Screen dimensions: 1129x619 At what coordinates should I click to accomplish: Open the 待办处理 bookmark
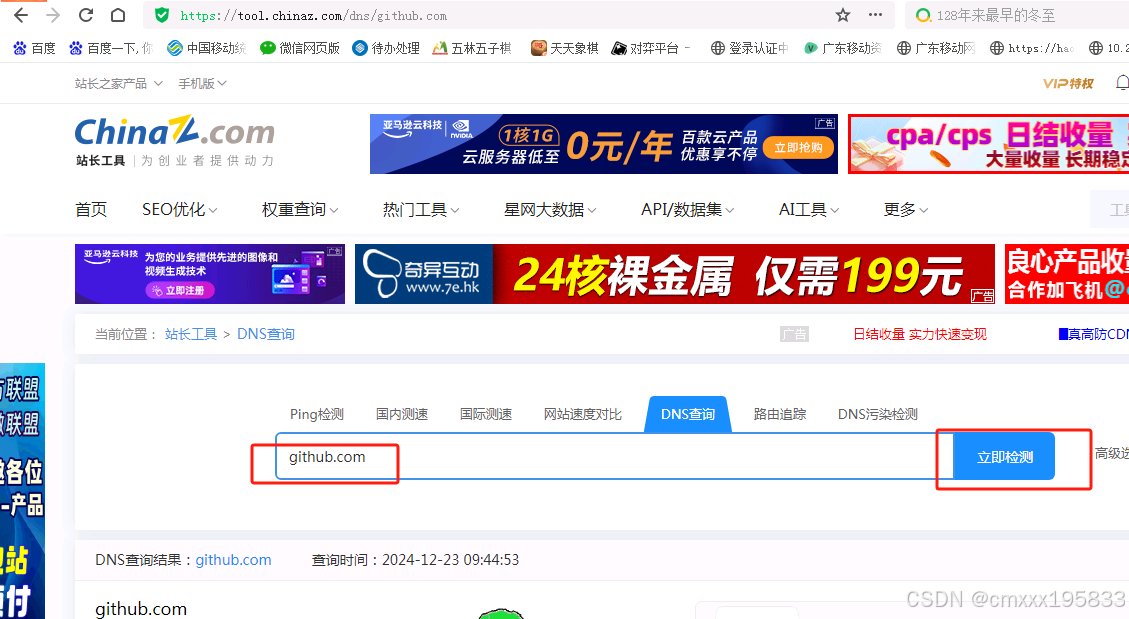pyautogui.click(x=386, y=48)
